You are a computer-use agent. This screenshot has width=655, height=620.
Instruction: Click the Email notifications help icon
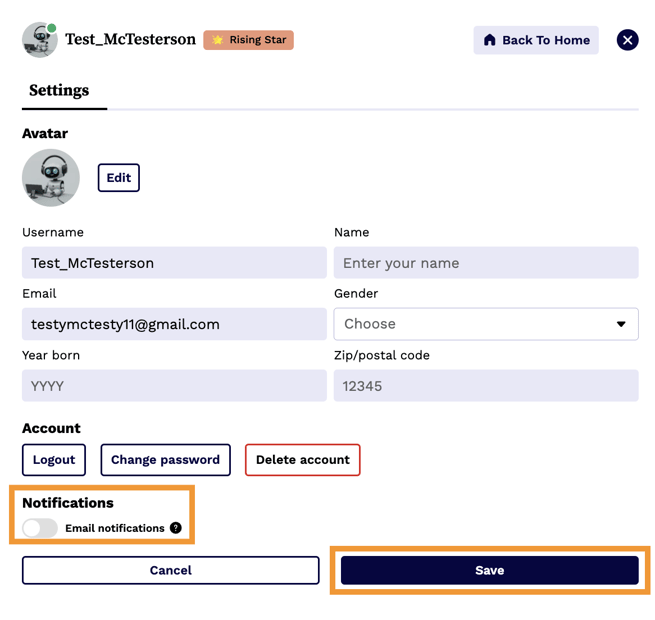click(176, 528)
